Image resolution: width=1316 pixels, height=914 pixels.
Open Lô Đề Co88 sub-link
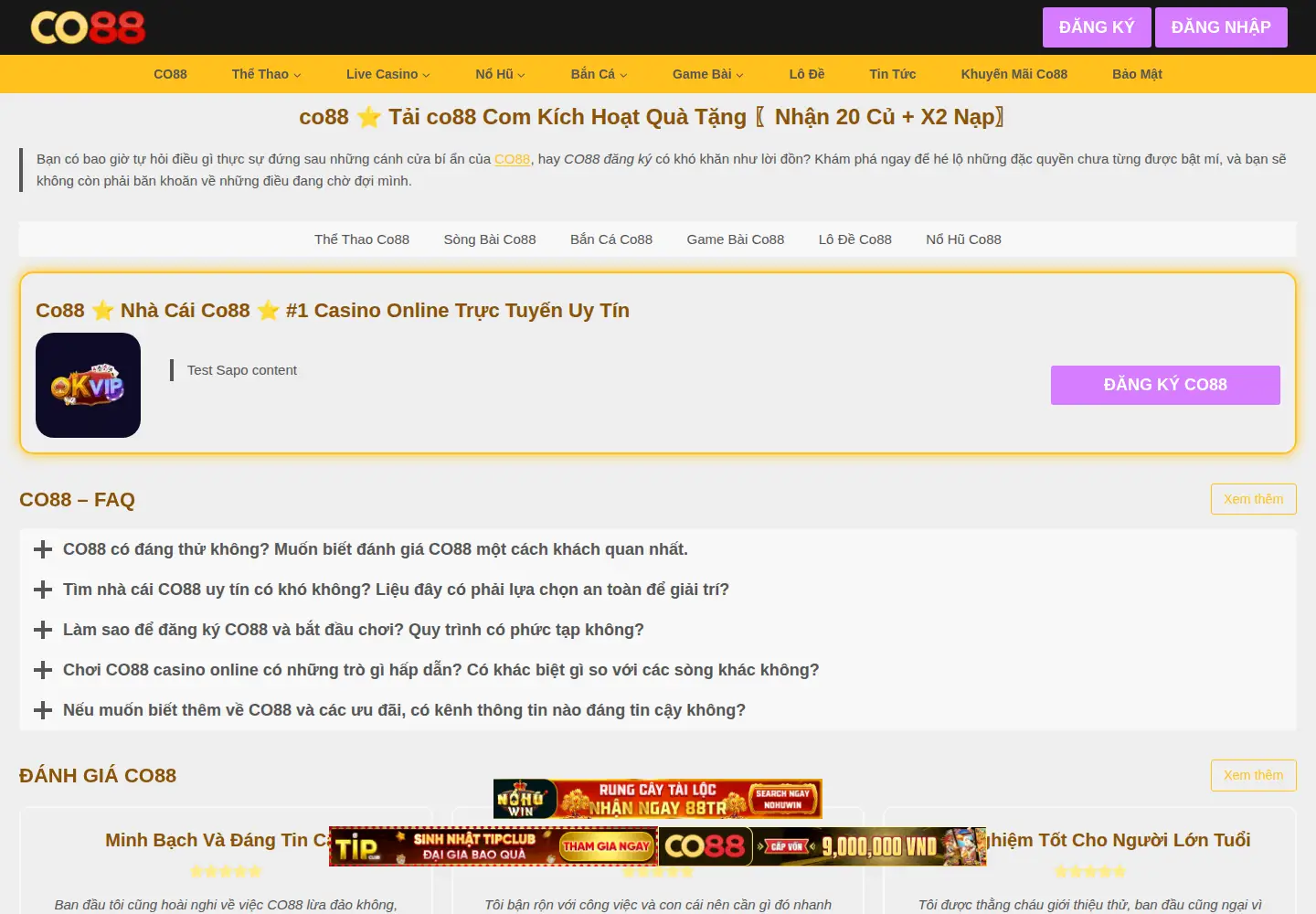pyautogui.click(x=855, y=239)
